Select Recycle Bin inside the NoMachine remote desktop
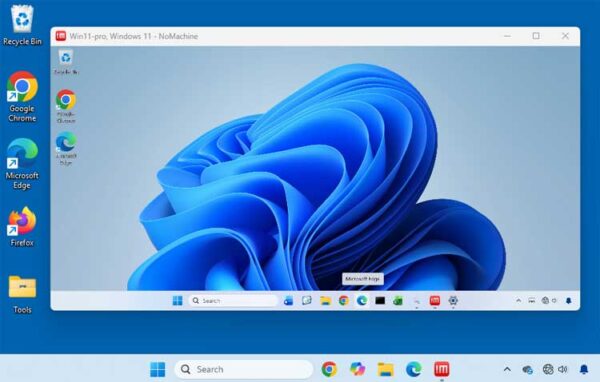The height and width of the screenshot is (382, 600). [66, 62]
